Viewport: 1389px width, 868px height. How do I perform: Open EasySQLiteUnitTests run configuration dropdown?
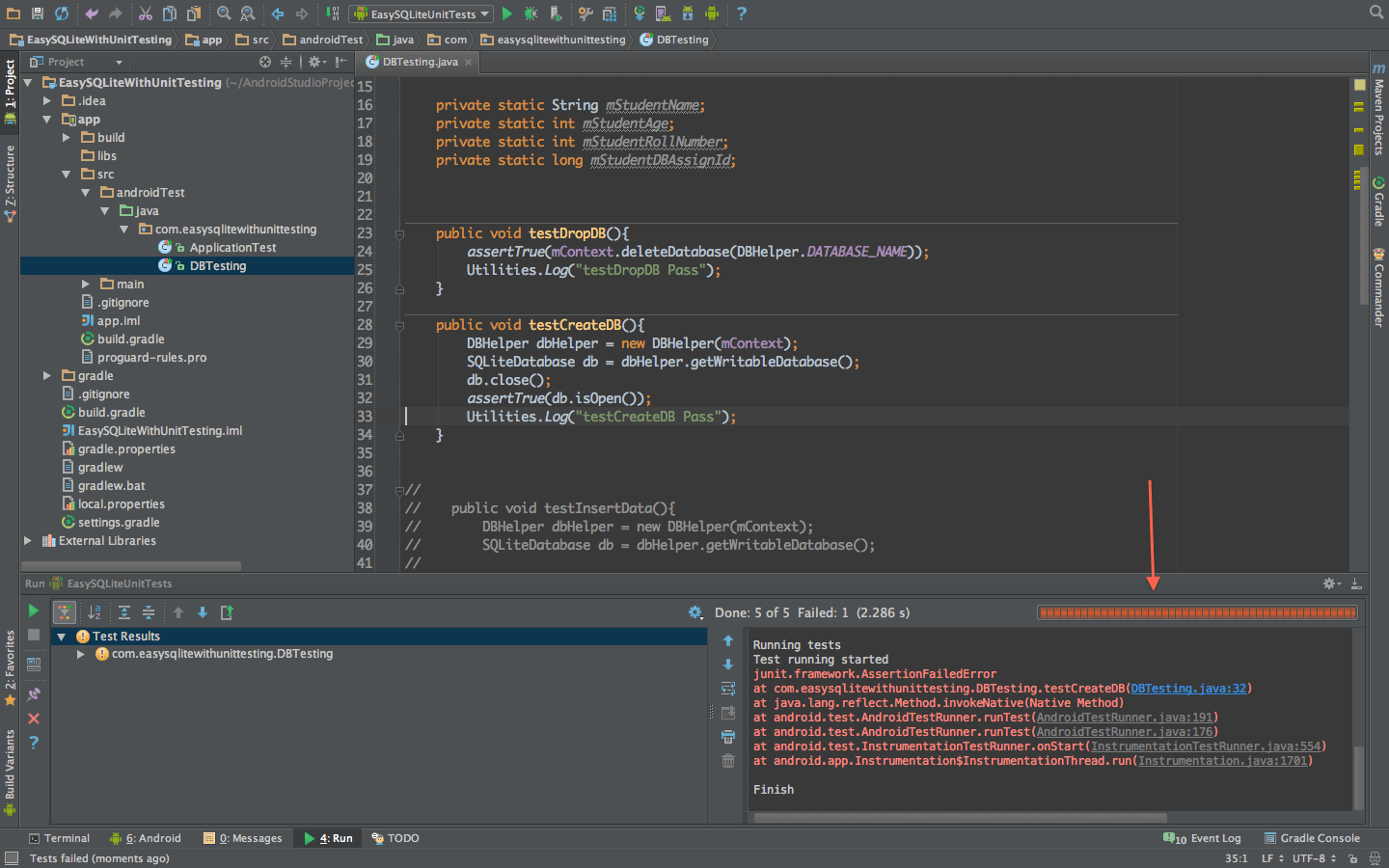(422, 14)
